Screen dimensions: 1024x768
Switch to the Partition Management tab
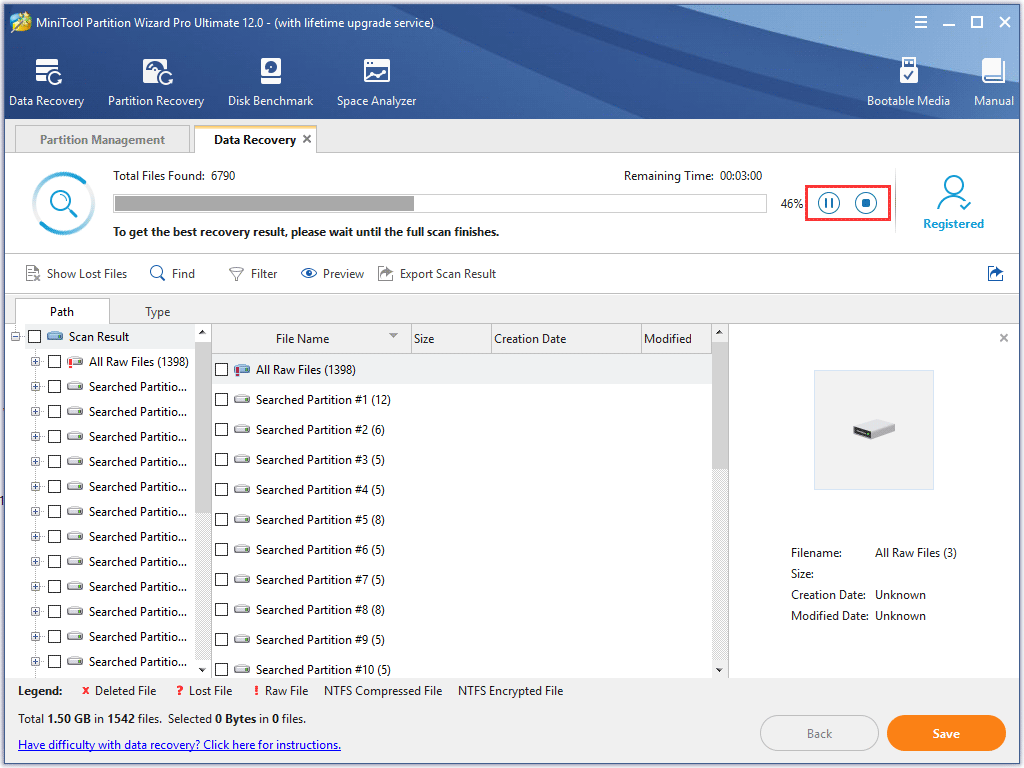102,140
